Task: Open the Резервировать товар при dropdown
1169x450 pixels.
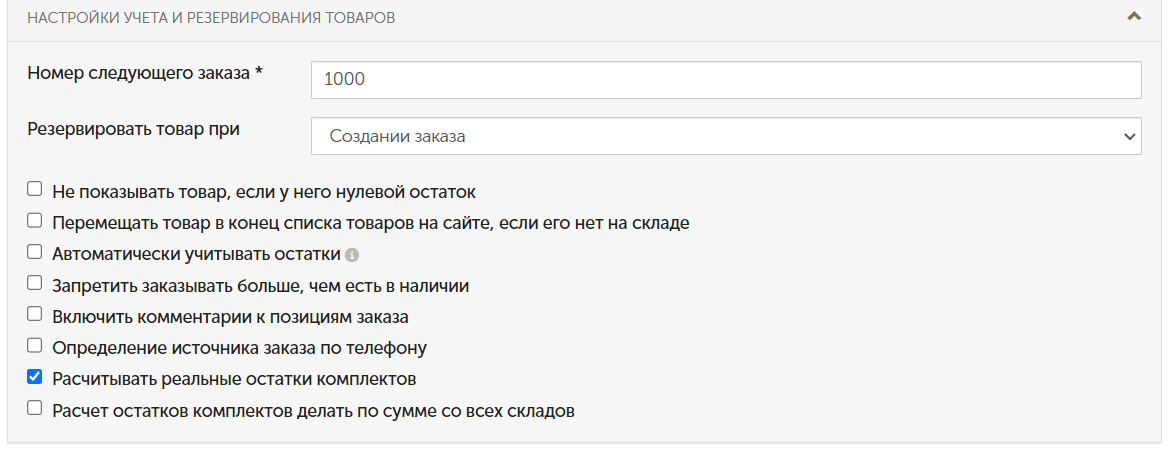Action: (x=726, y=136)
